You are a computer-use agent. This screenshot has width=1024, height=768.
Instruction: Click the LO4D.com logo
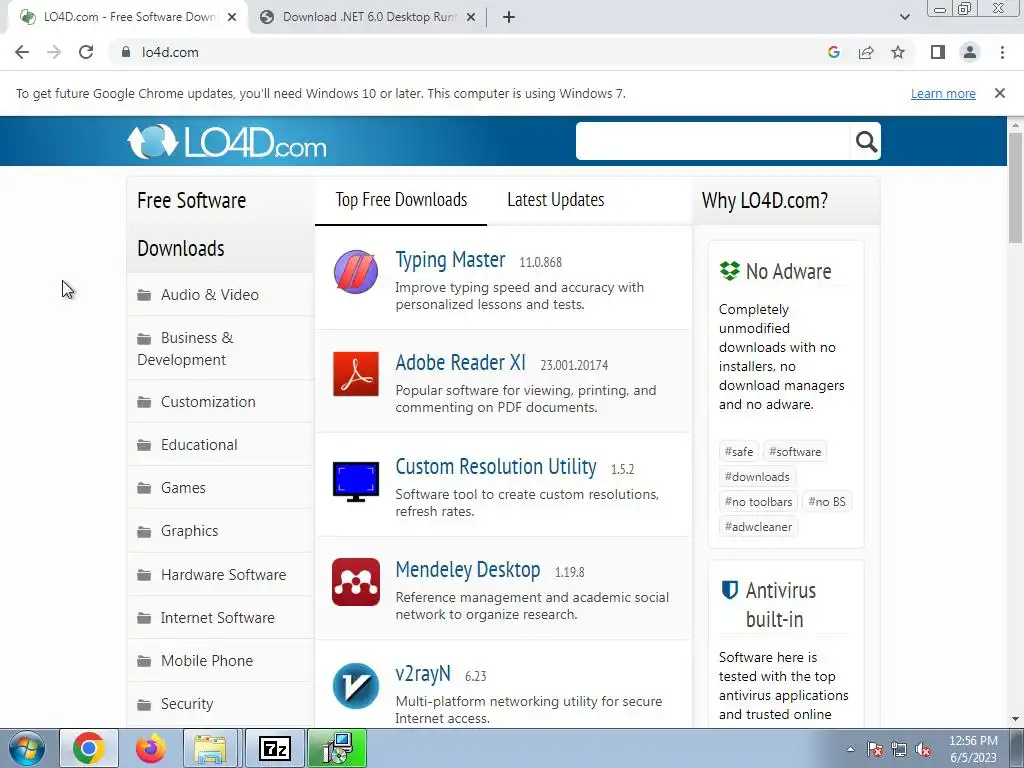[227, 142]
